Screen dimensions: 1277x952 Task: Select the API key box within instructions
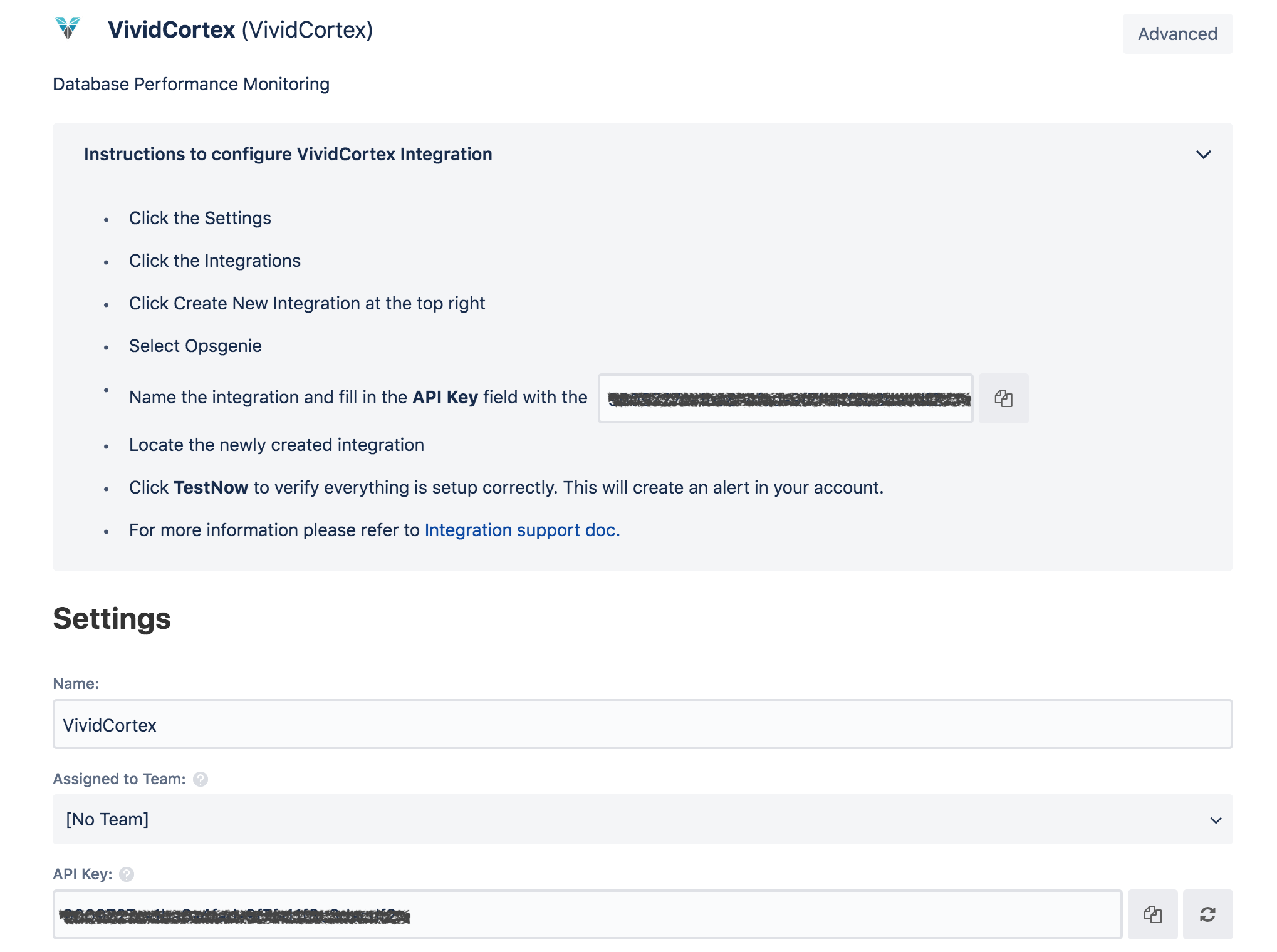(785, 398)
